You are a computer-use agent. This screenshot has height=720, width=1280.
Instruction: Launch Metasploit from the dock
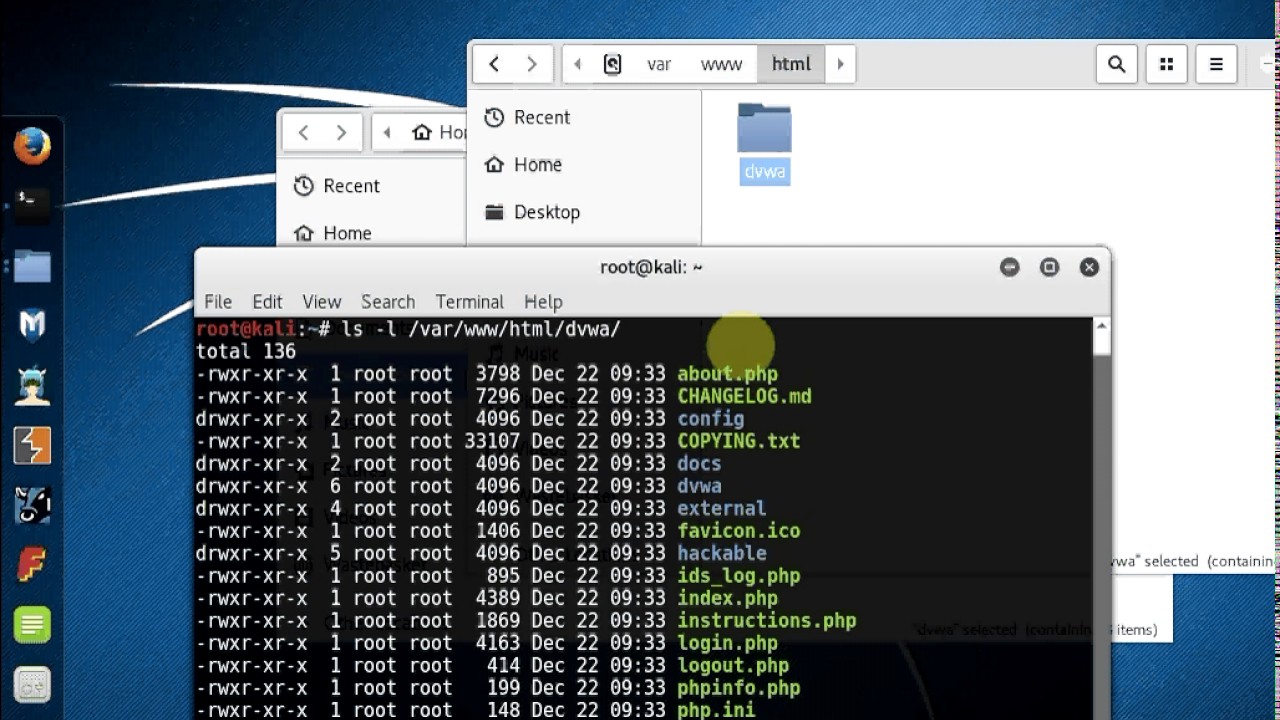point(32,325)
